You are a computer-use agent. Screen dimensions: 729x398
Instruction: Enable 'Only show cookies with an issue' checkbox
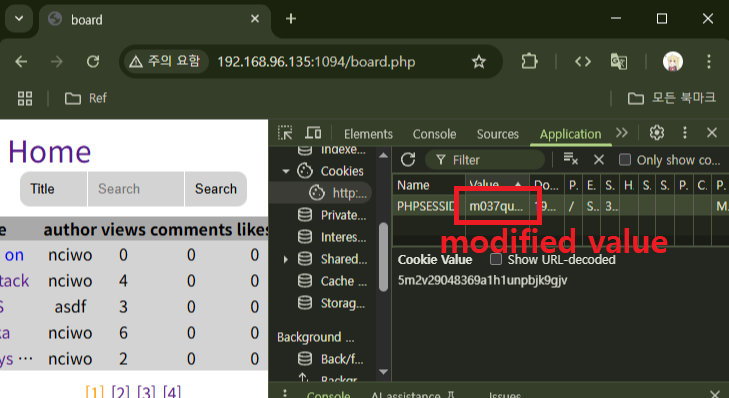[x=625, y=160]
